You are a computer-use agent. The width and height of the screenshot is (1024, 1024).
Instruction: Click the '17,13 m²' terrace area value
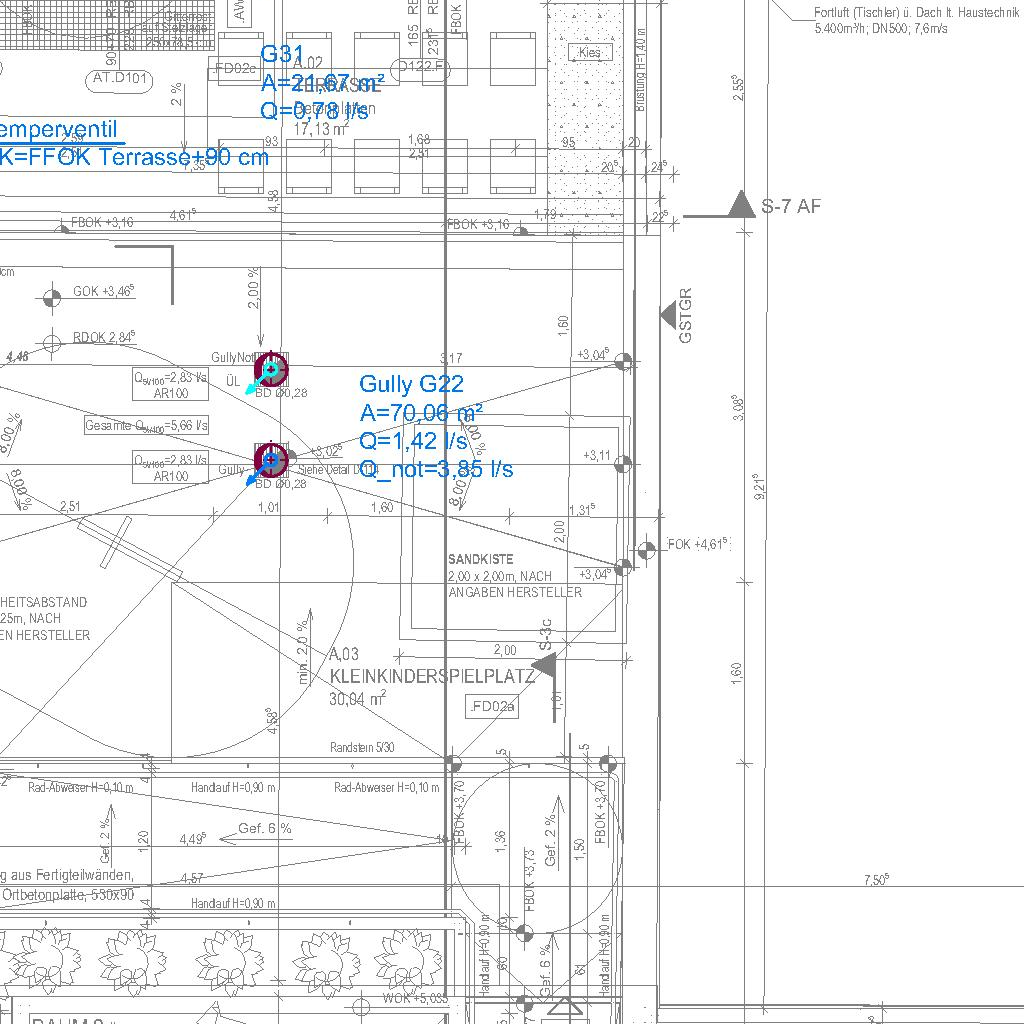321,129
